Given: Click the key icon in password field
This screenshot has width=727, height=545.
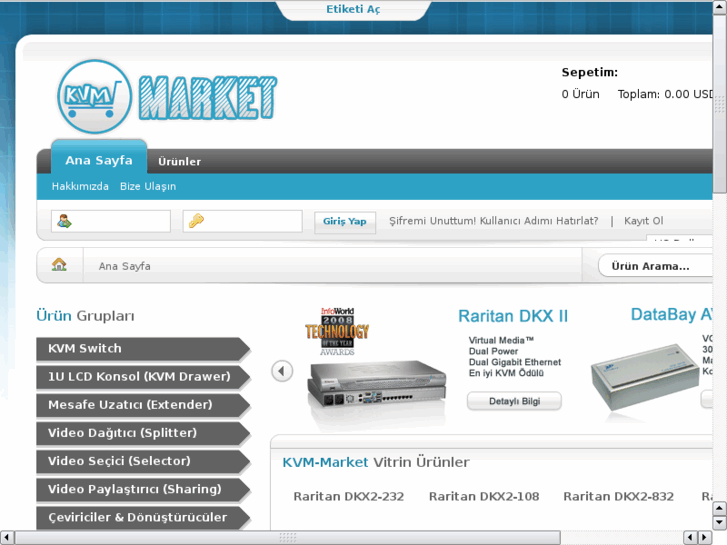Looking at the screenshot, I should pos(196,221).
